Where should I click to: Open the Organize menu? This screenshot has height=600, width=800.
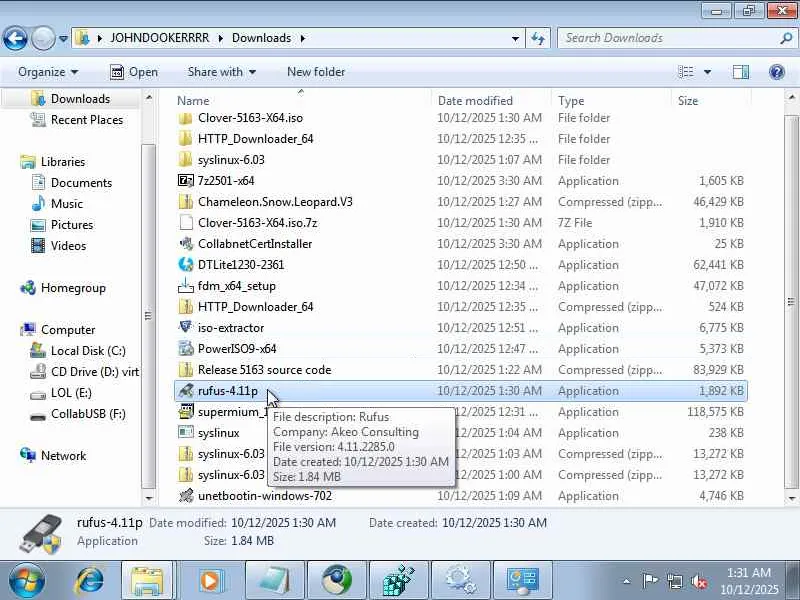click(48, 72)
